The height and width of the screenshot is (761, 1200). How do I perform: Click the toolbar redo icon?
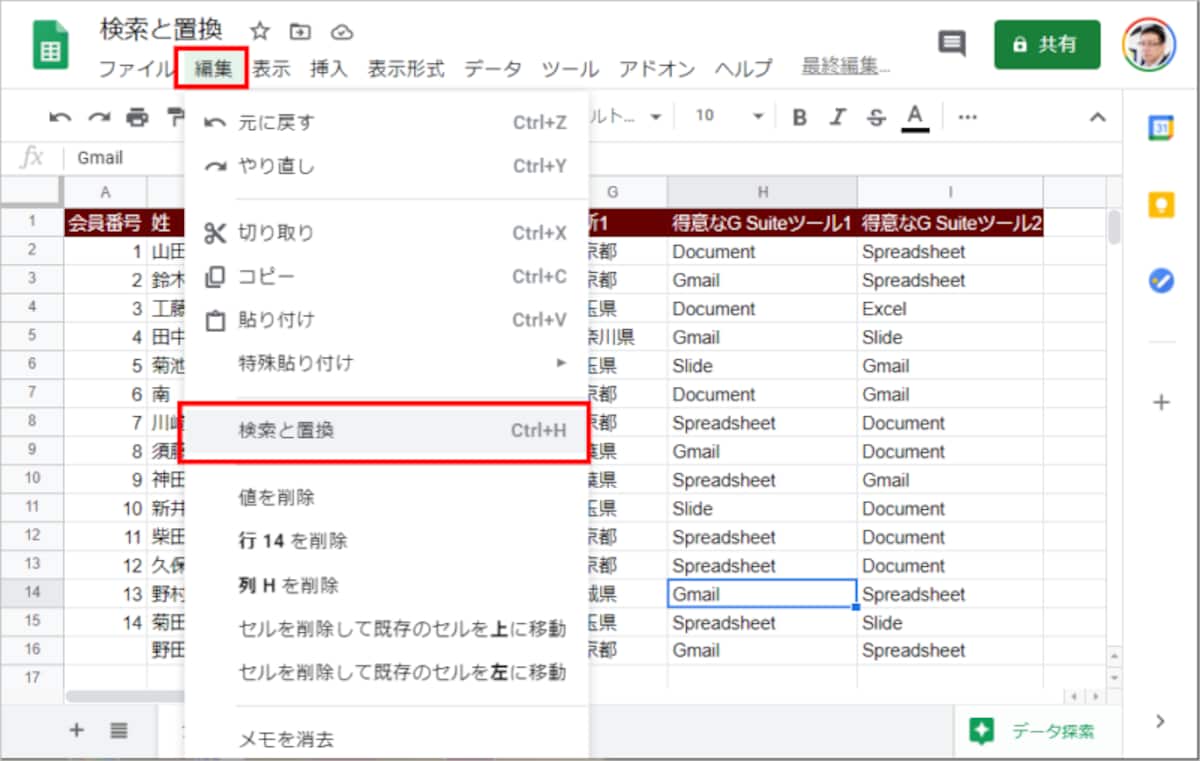tap(99, 117)
